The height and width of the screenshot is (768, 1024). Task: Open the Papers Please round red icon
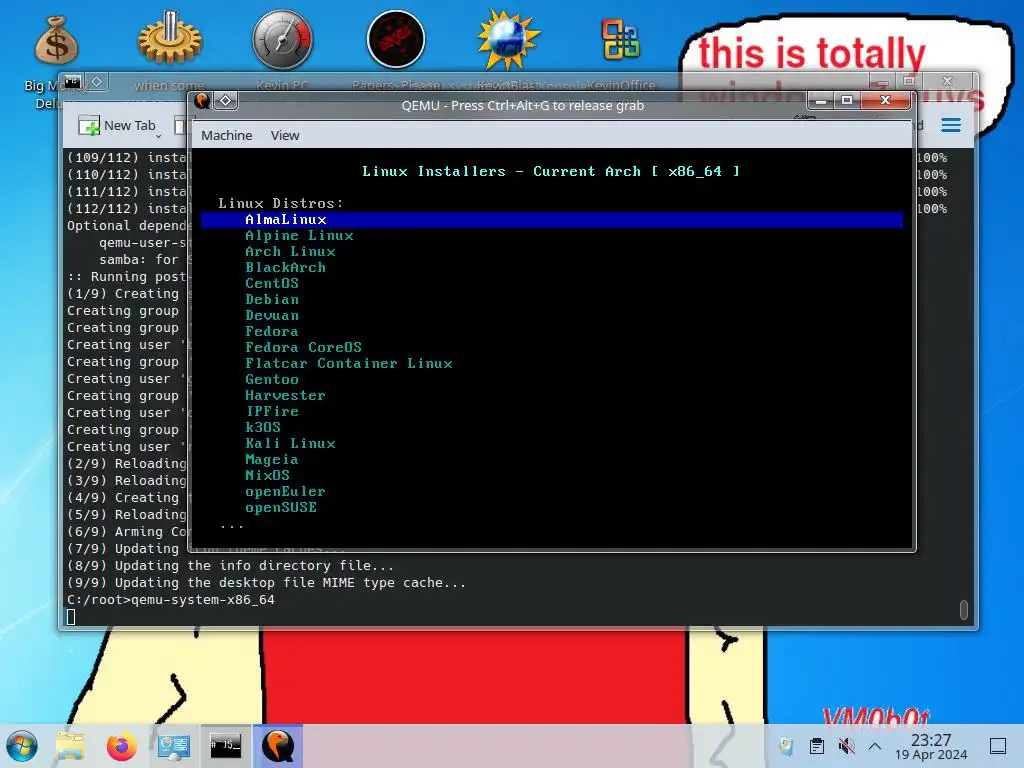pos(396,39)
